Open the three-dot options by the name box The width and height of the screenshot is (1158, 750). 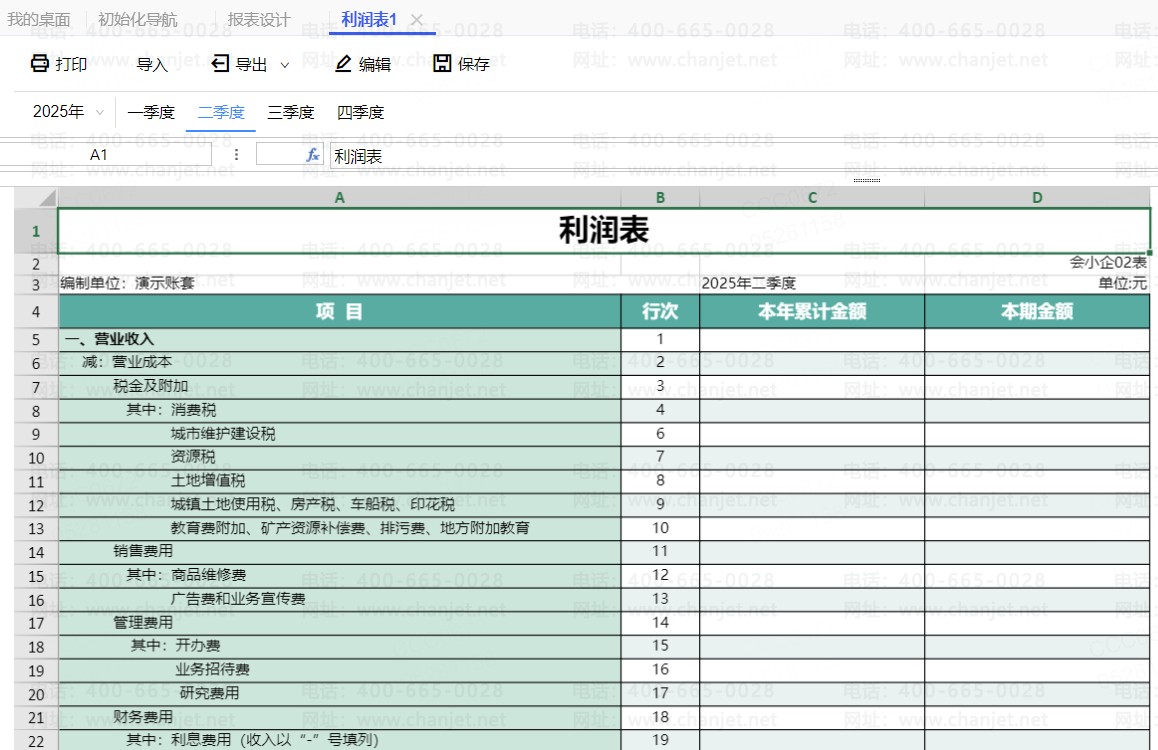pos(236,155)
